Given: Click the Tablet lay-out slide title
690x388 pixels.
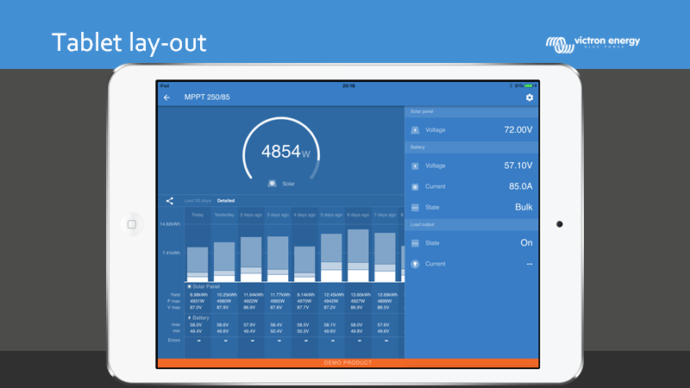Looking at the screenshot, I should click(129, 43).
